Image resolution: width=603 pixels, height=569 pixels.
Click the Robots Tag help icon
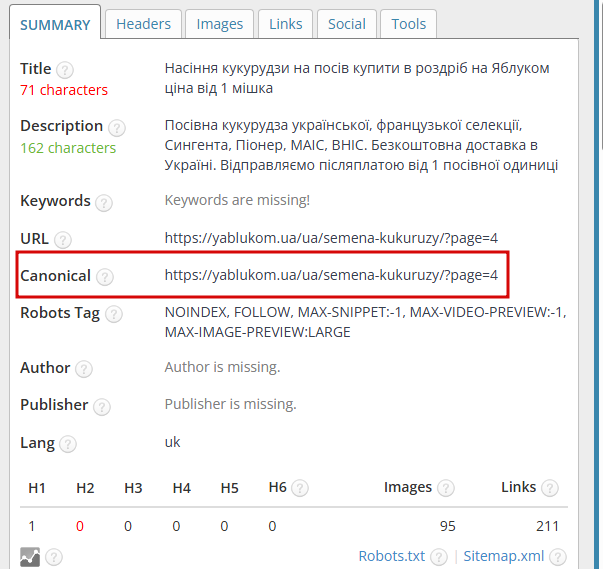tap(114, 314)
